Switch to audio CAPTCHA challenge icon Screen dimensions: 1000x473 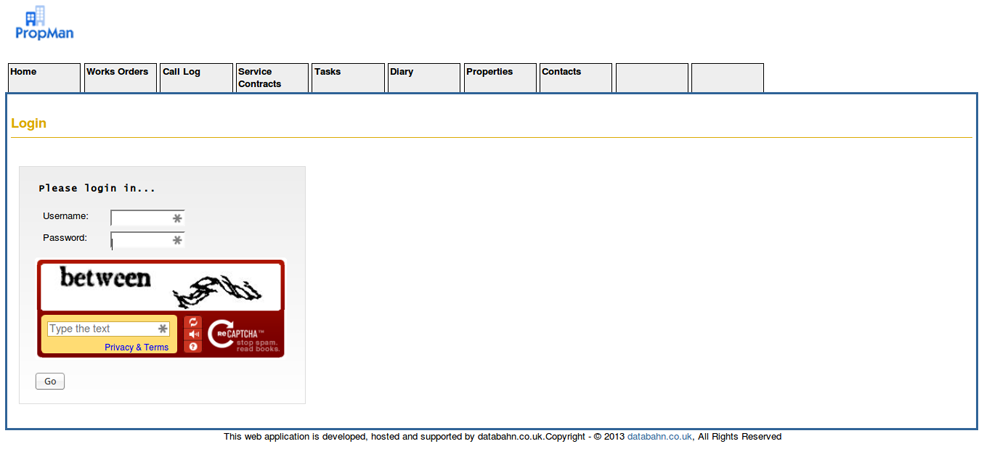click(x=193, y=334)
